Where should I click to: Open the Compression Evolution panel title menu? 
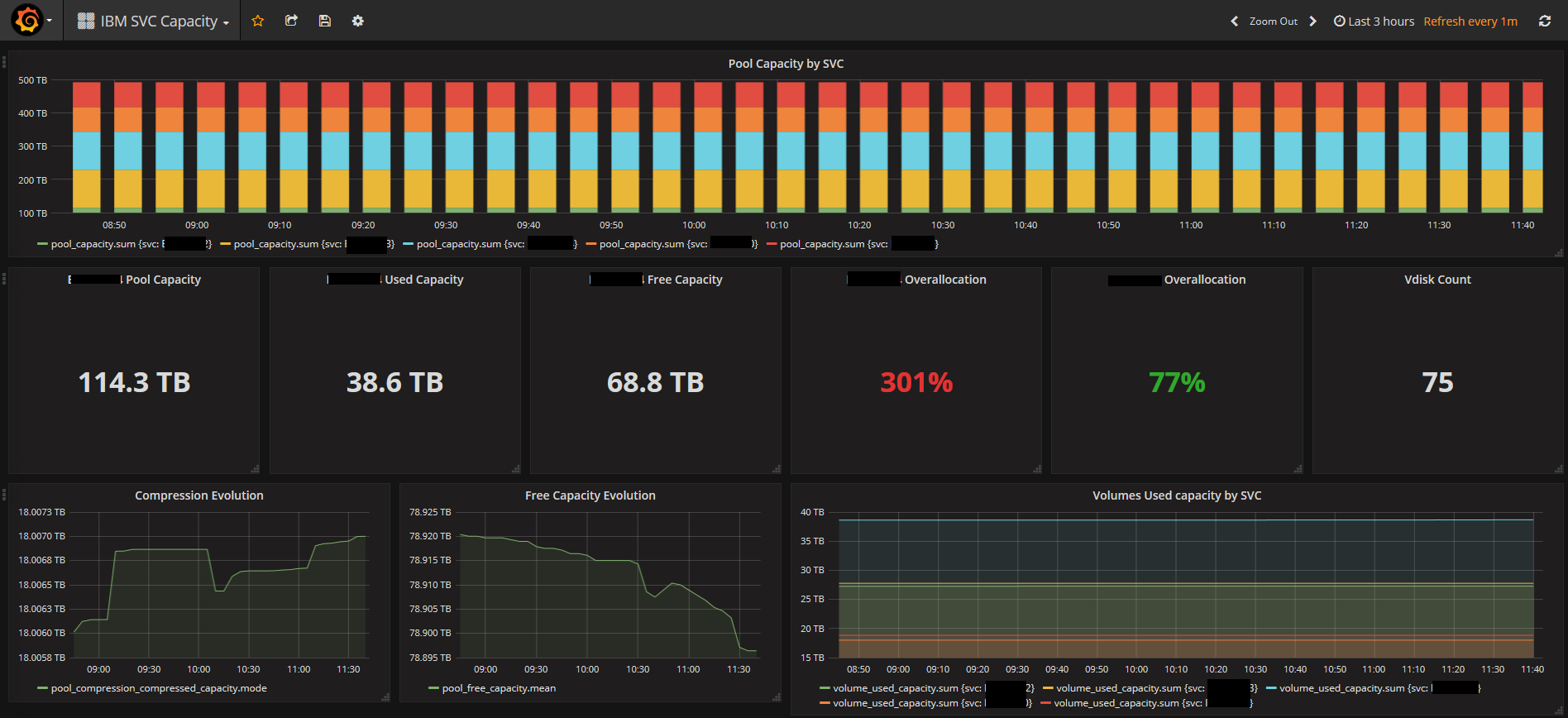point(199,495)
